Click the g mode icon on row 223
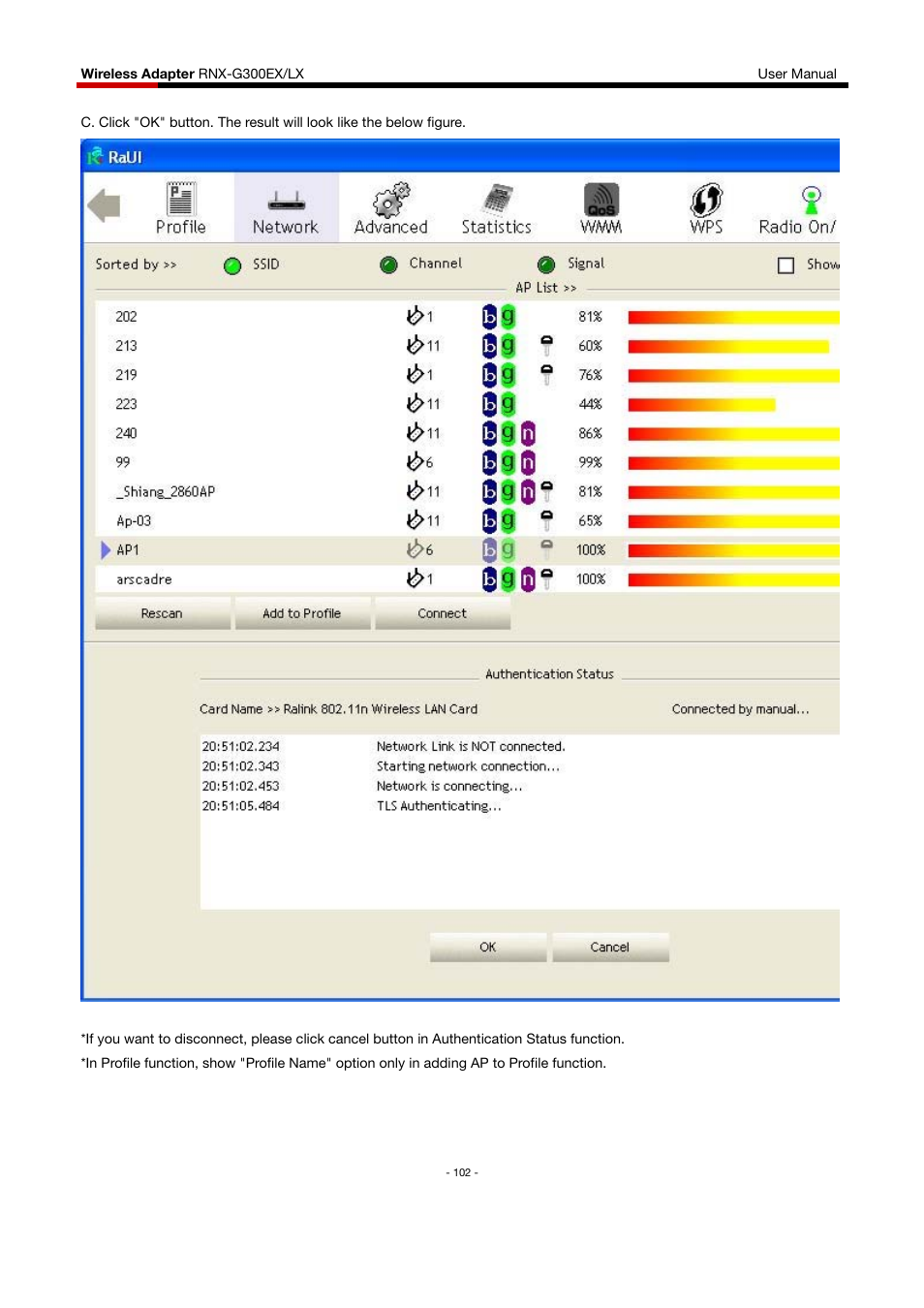This screenshot has height=1308, width=924. (x=508, y=403)
